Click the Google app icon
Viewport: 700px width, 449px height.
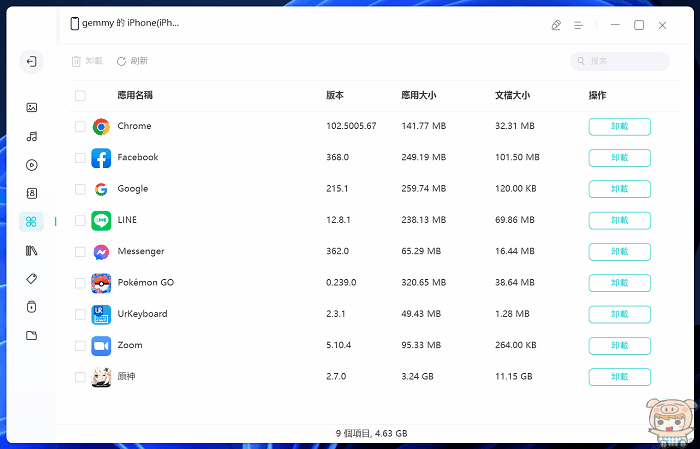coord(101,189)
